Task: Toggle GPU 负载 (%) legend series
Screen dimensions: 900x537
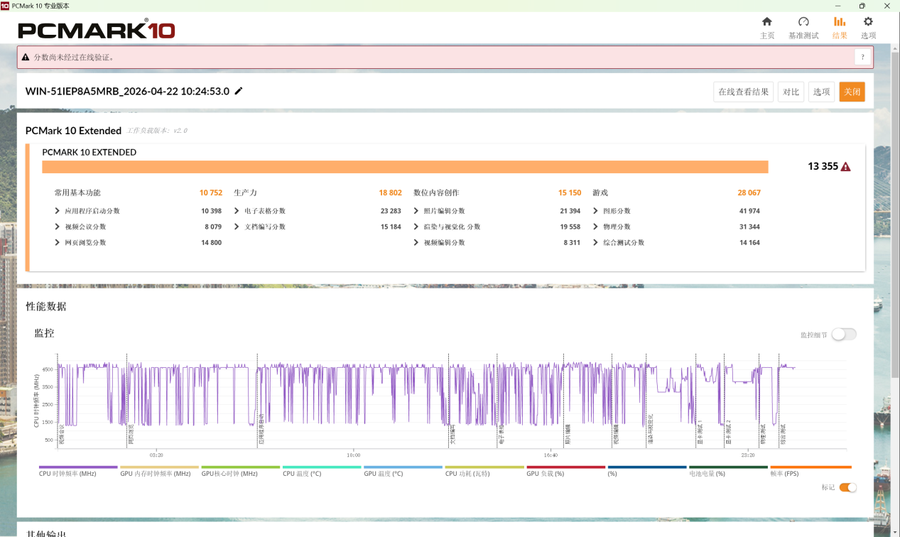Action: coord(566,471)
